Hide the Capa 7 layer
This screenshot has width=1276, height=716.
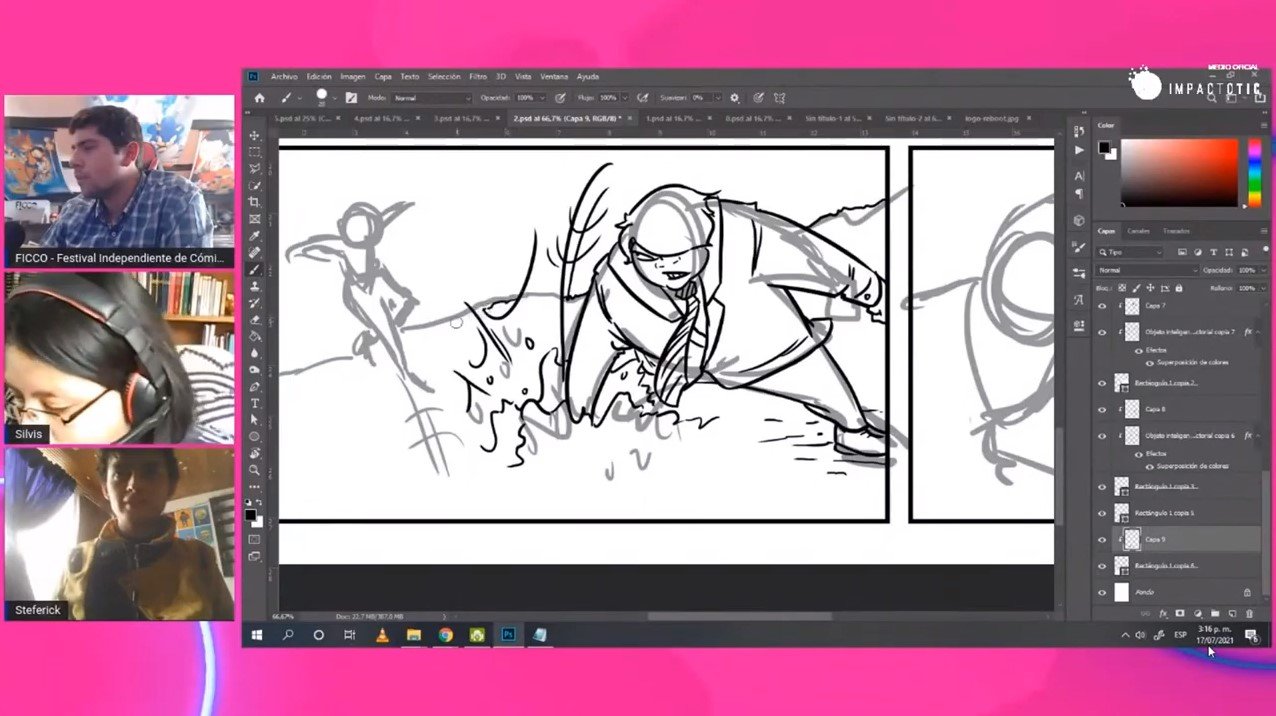(1102, 306)
